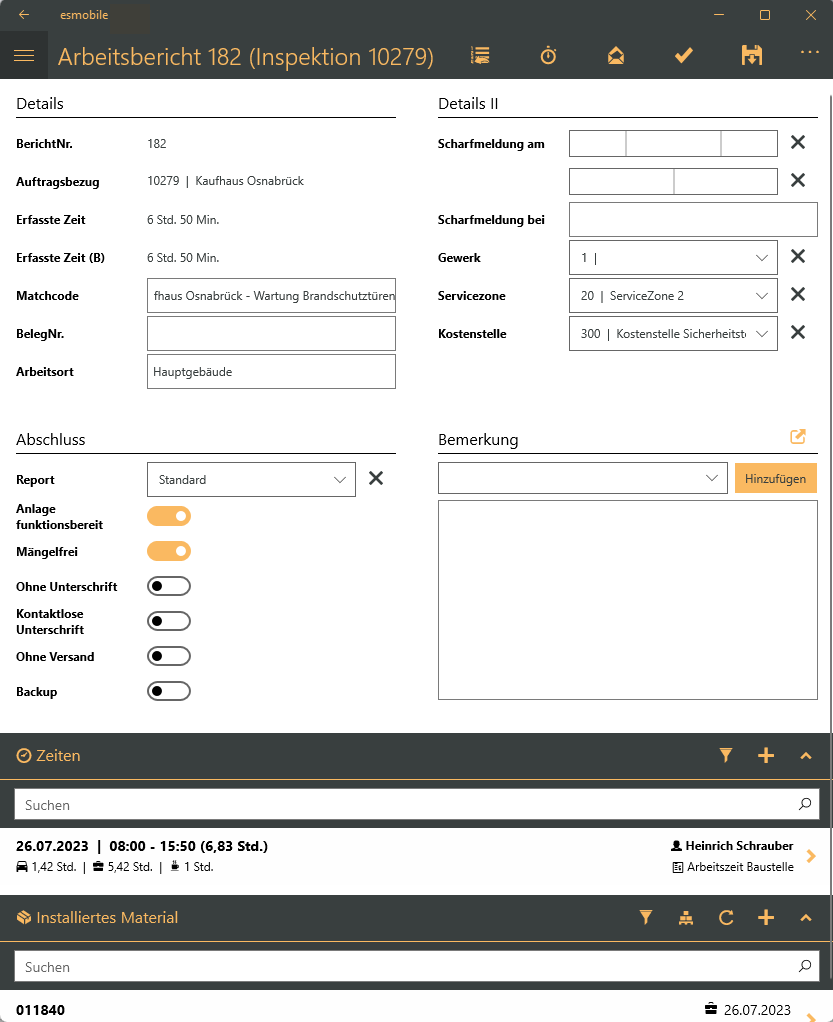Screen dimensions: 833x1022
Task: Open the more options ellipsis menu
Action: click(x=810, y=51)
